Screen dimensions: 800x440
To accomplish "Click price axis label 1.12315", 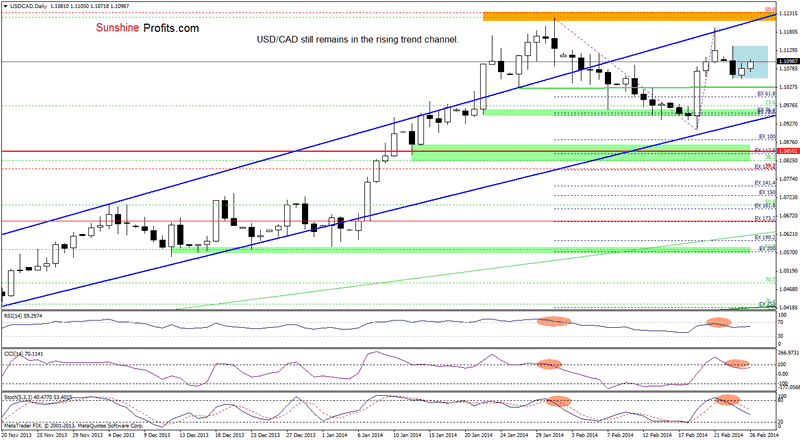I will click(789, 14).
